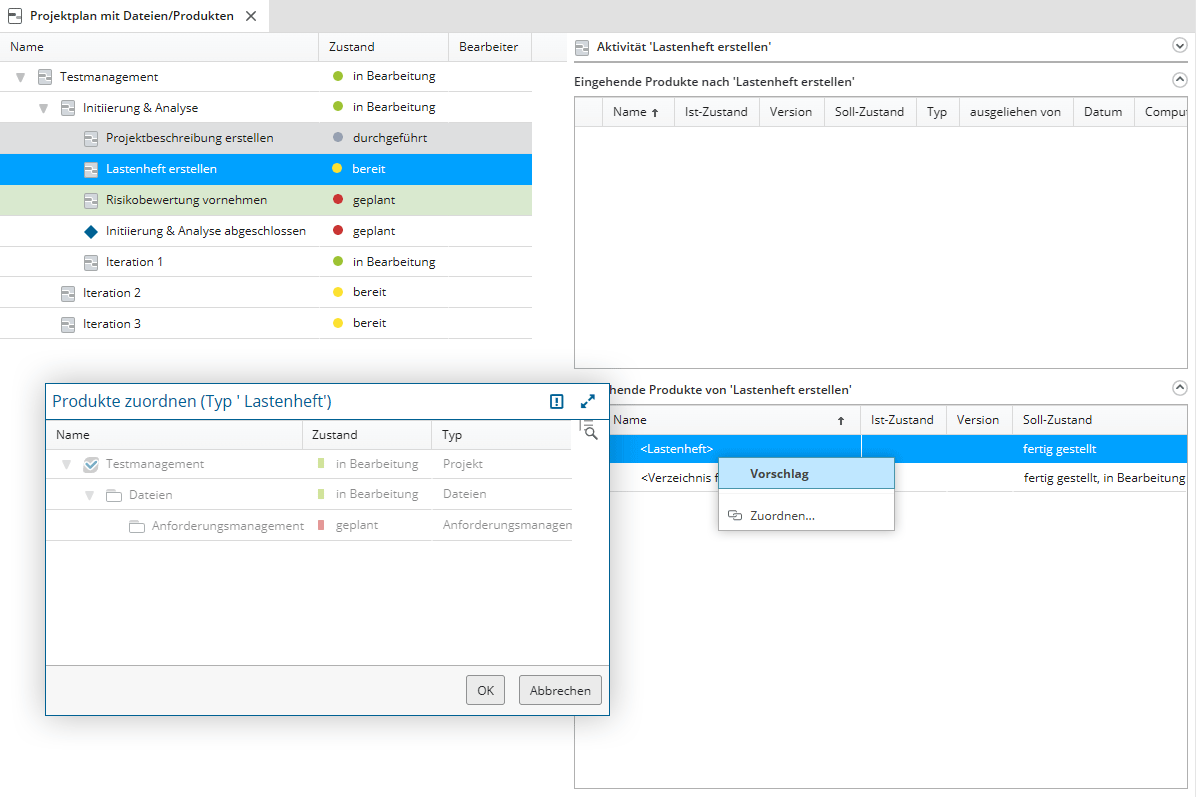Viewport: 1196px width, 797px height.
Task: Click the yellow status dot of Lastenheft erstellen
Action: tap(337, 169)
